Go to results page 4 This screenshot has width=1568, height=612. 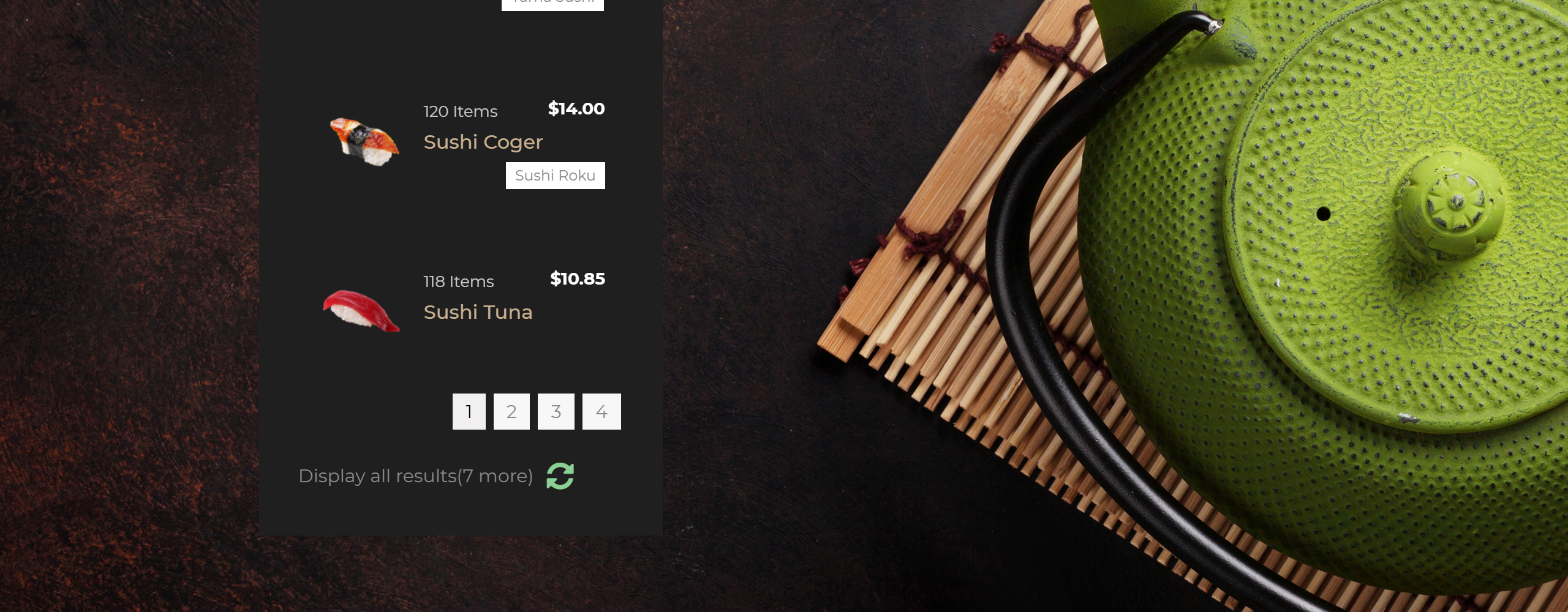[x=601, y=411]
